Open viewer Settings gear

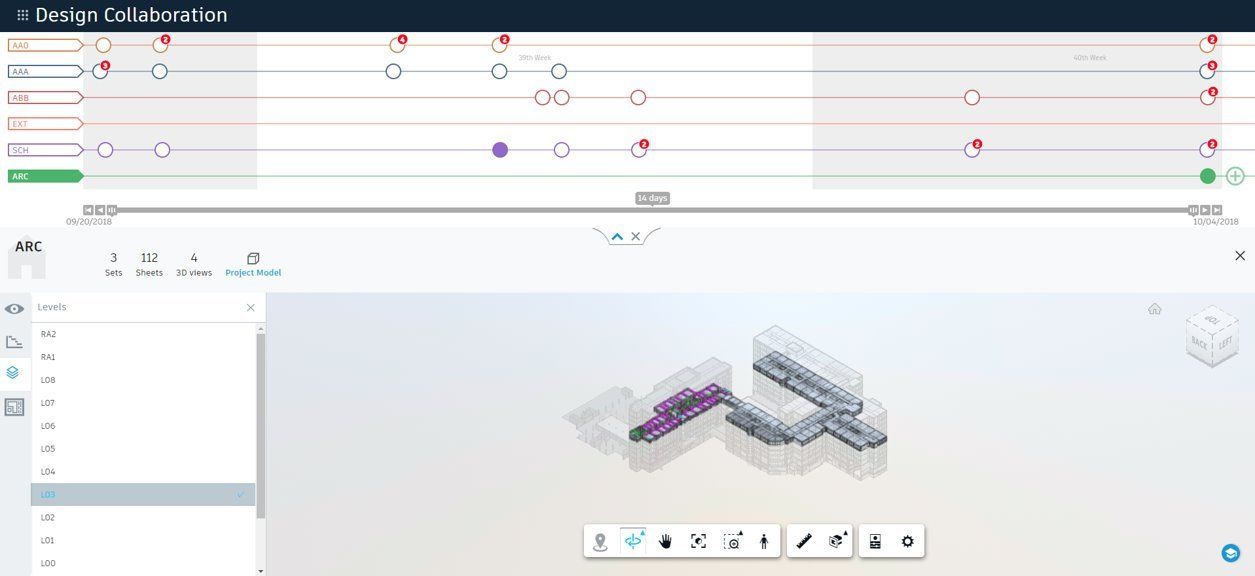907,541
